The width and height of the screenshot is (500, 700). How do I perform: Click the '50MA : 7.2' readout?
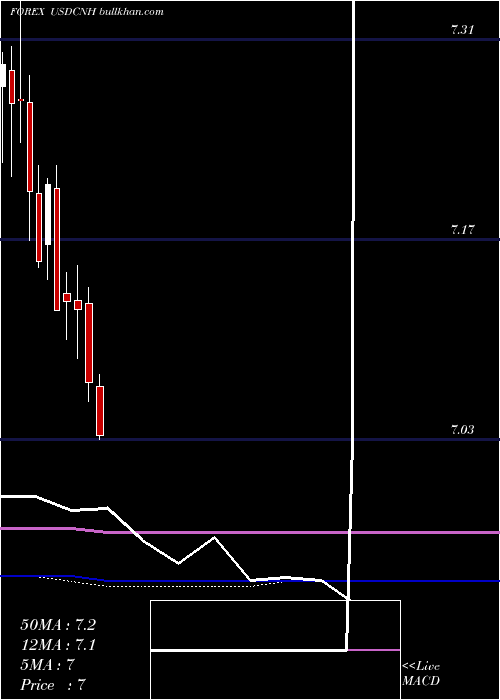tap(58, 625)
